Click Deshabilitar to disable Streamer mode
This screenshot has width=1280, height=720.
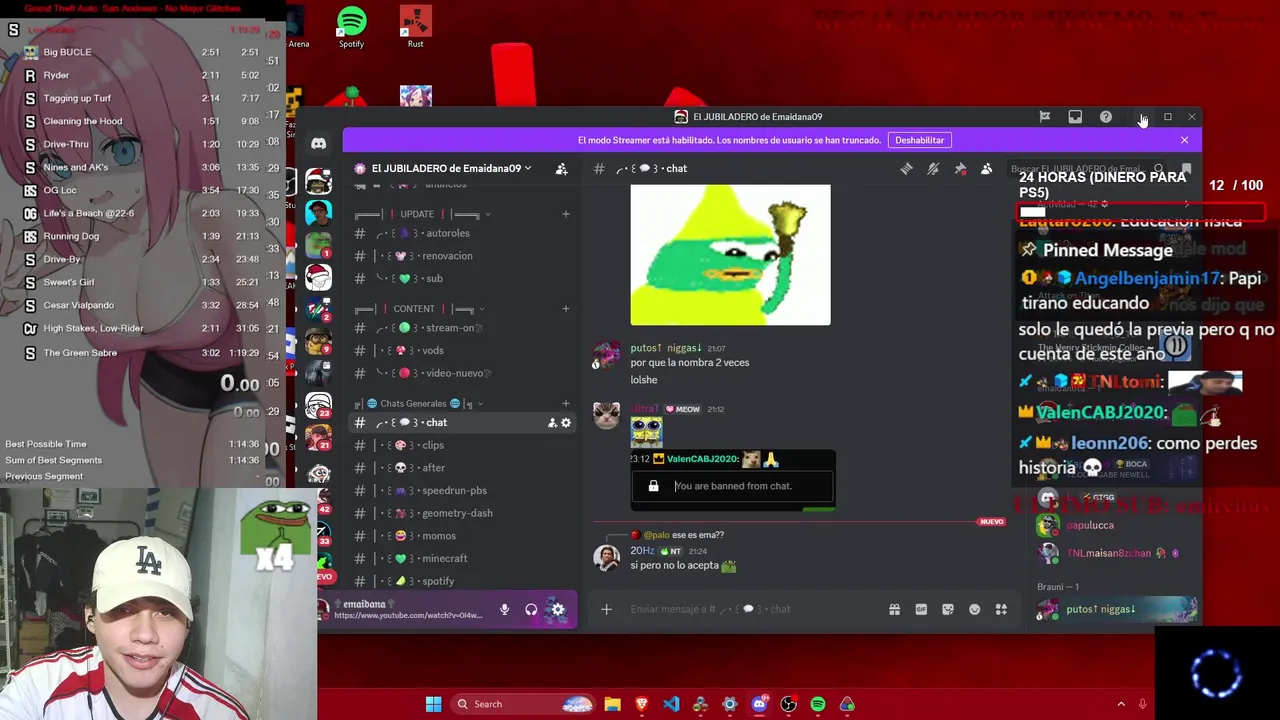point(919,140)
